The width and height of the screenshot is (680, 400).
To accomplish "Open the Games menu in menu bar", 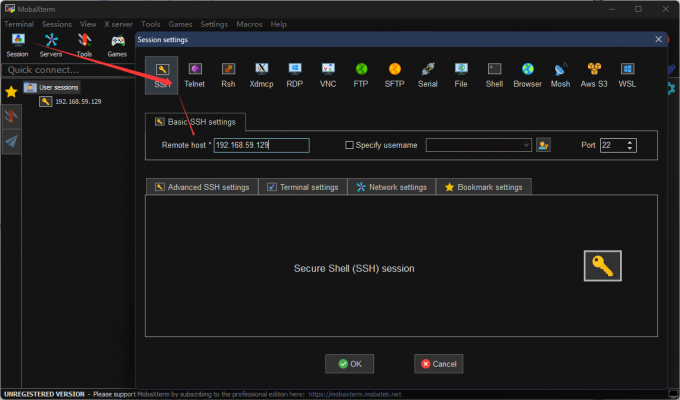I will click(180, 24).
